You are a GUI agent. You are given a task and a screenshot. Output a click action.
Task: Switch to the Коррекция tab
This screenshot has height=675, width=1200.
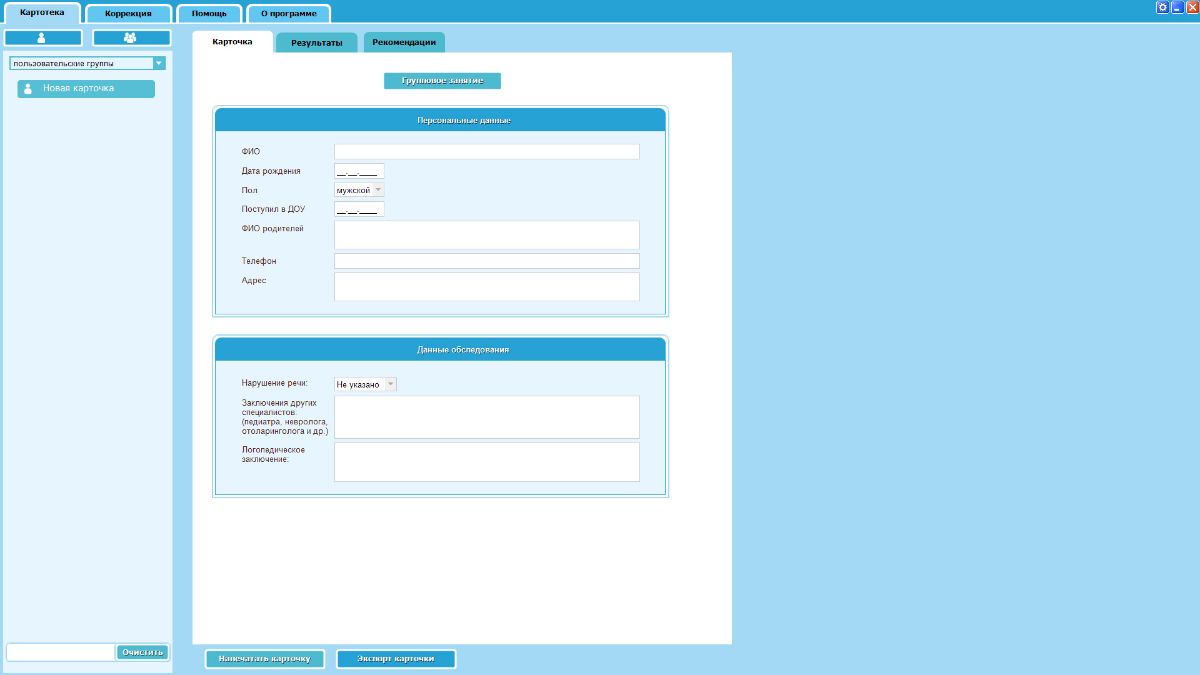(128, 14)
